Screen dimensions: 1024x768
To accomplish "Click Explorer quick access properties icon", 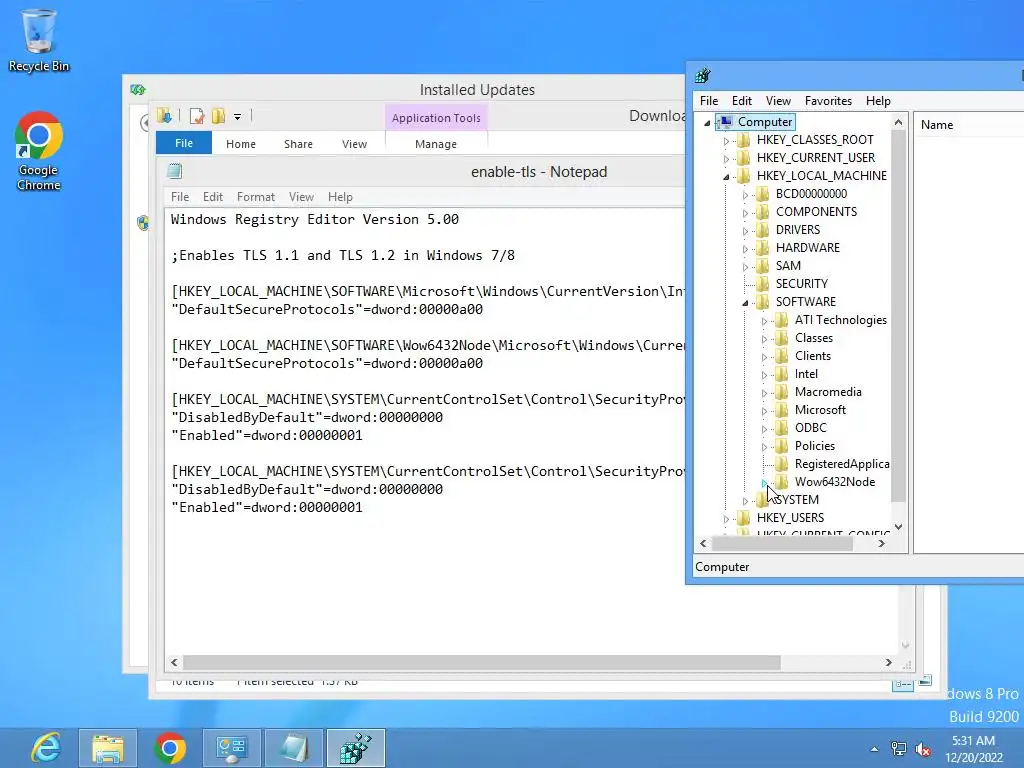I will click(x=197, y=116).
